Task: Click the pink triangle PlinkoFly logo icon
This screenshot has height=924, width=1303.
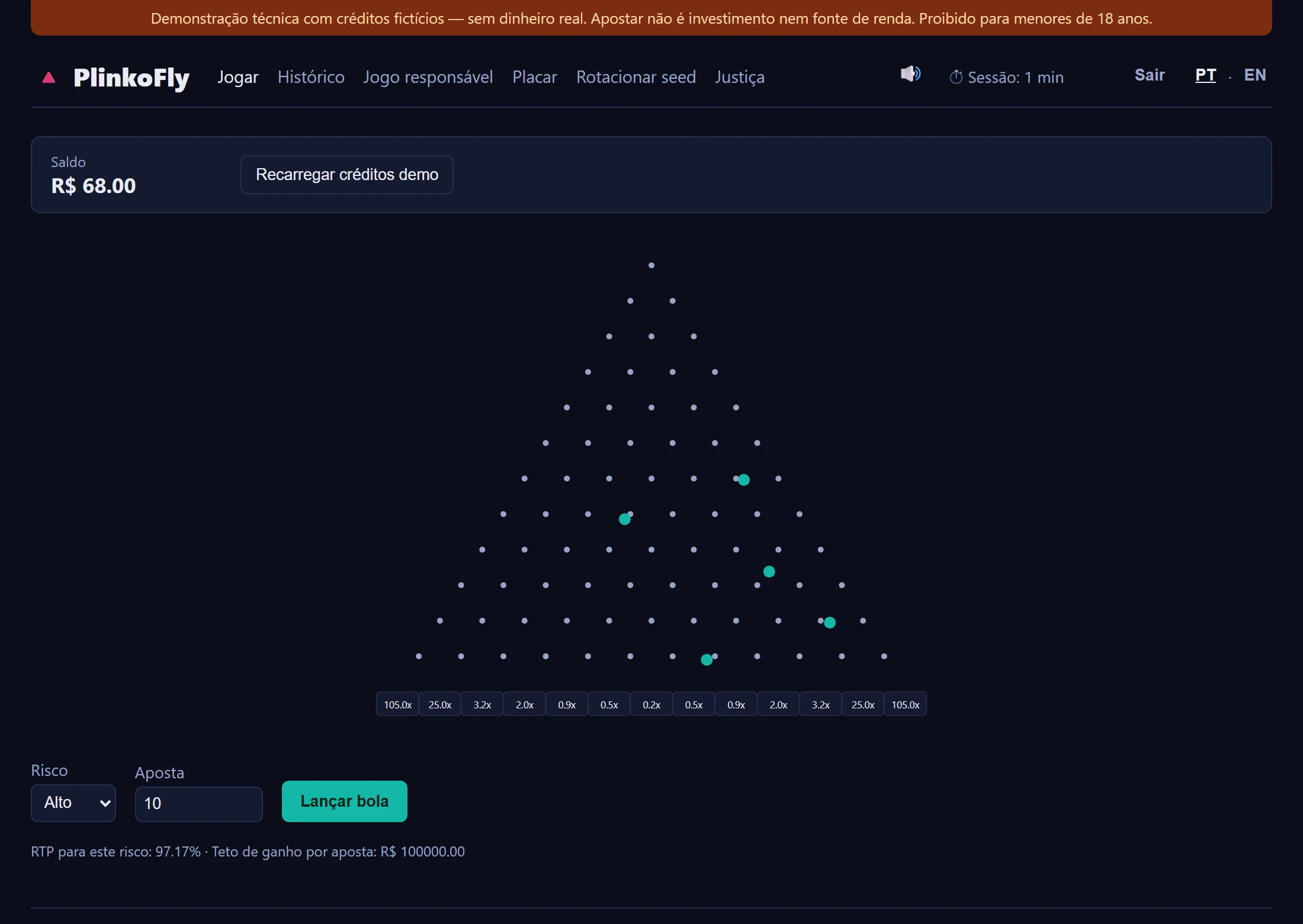Action: (x=49, y=78)
